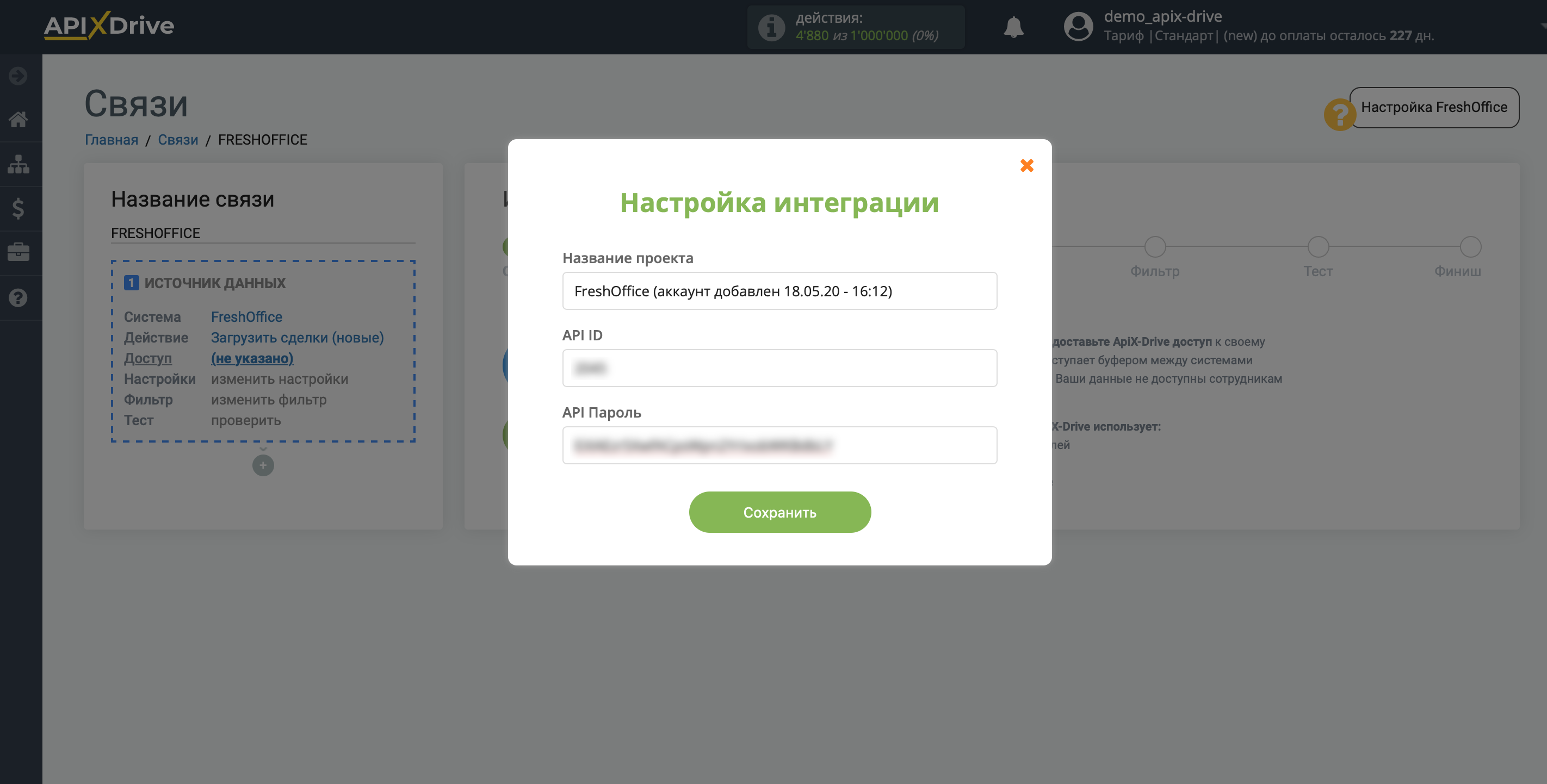This screenshot has height=784, width=1547.
Task: Go to Связи breadcrumb link
Action: coord(178,140)
